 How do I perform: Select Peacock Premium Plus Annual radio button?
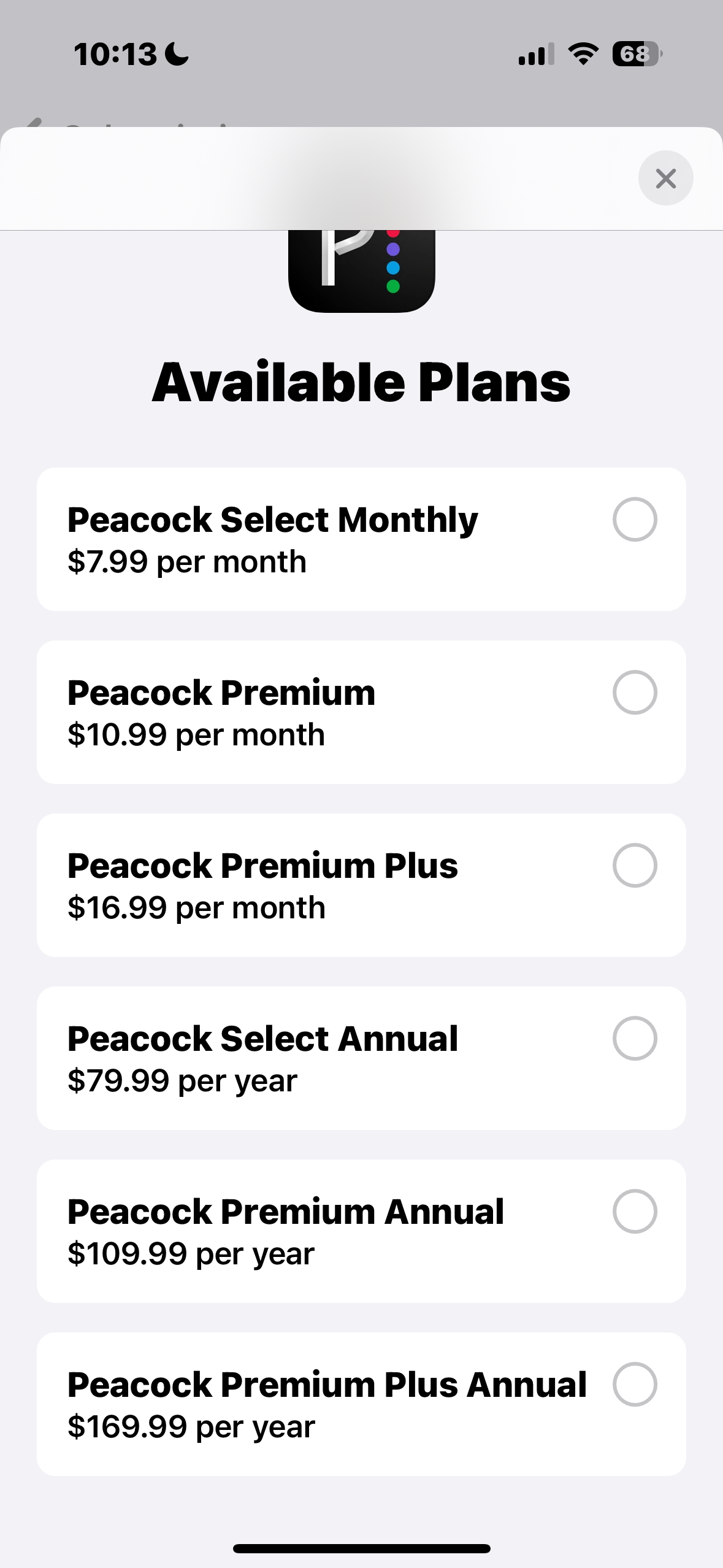point(635,1385)
